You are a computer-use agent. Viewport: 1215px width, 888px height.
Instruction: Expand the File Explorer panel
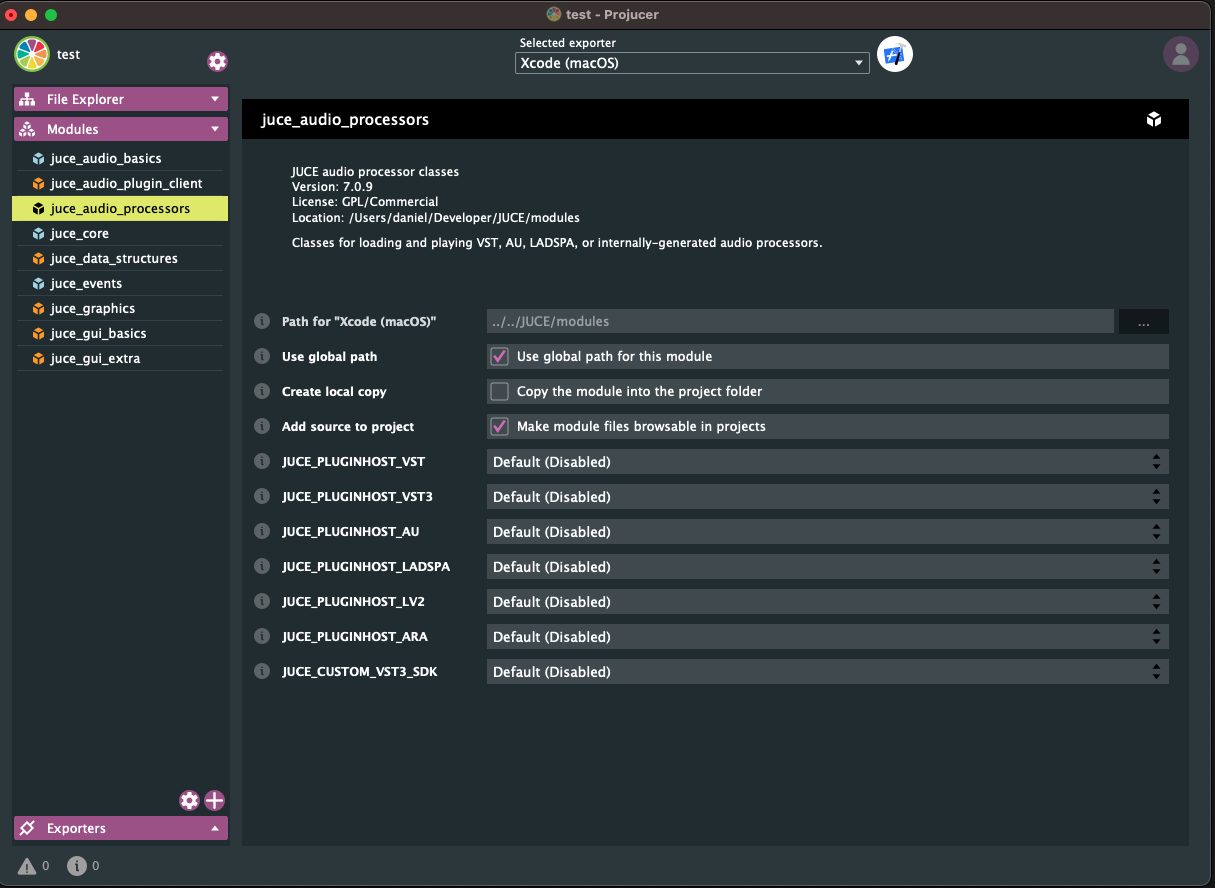(x=121, y=99)
